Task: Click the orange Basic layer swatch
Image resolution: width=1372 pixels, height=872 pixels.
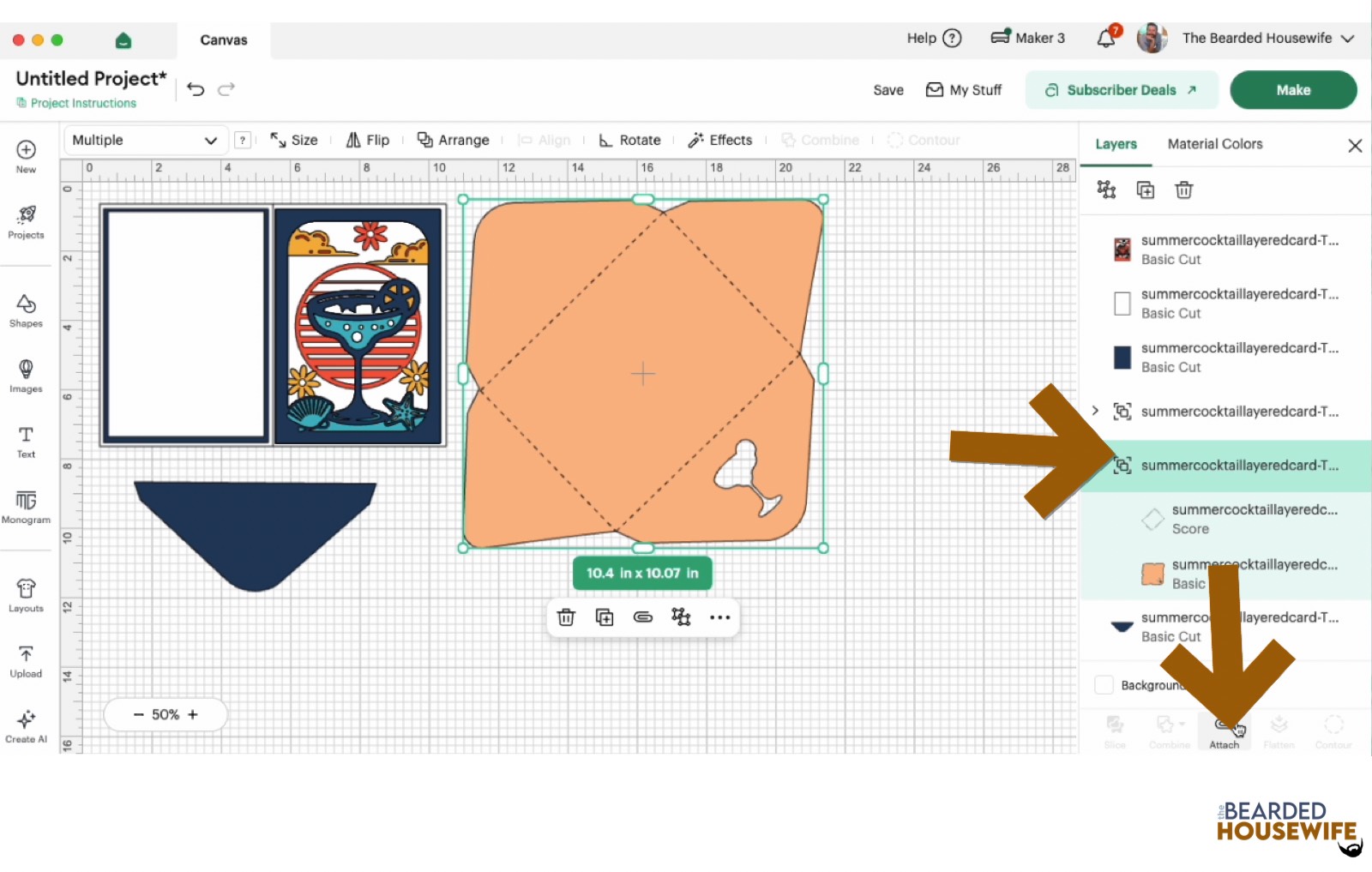Action: [1153, 574]
